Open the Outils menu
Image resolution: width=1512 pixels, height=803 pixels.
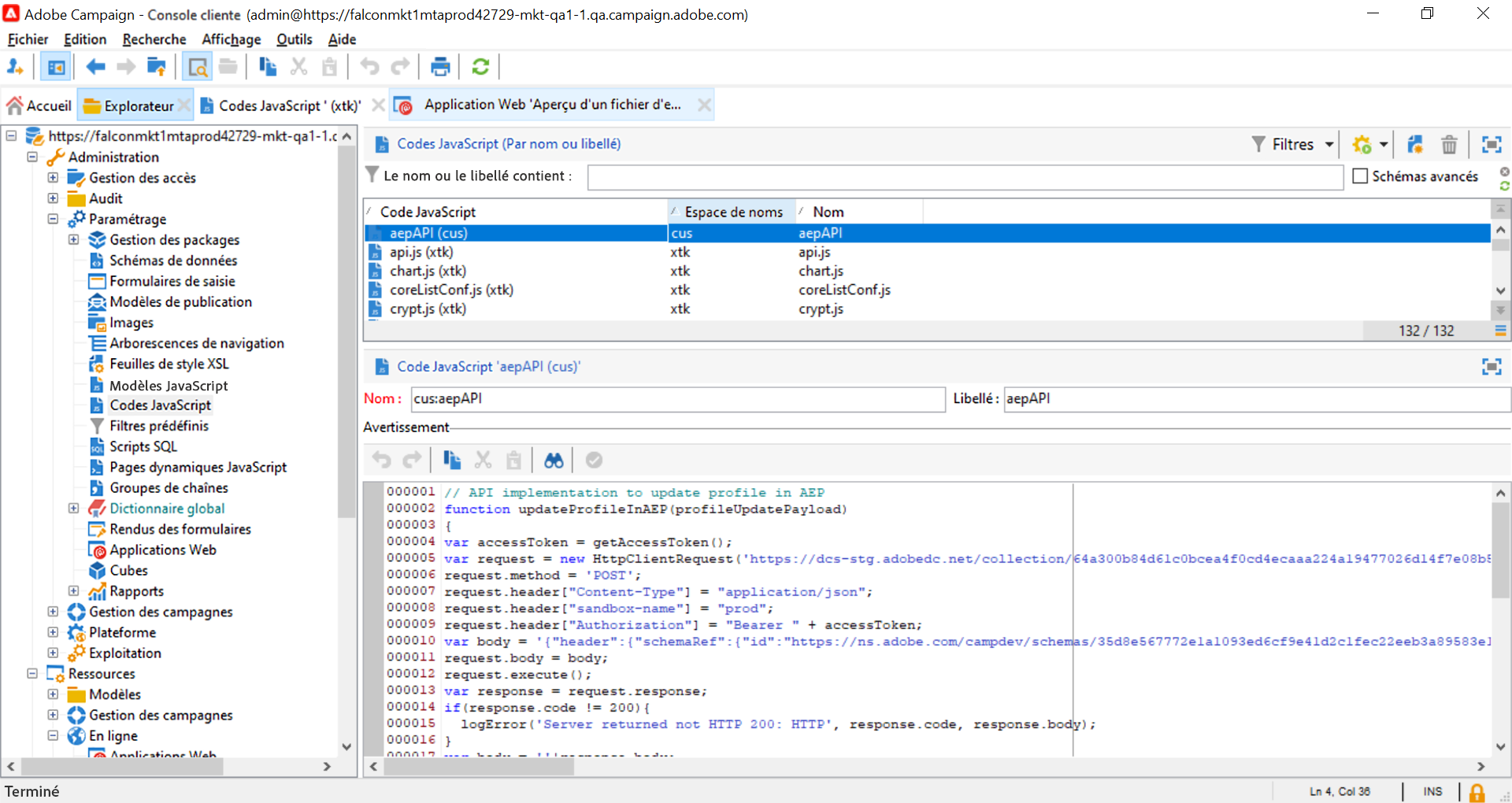(294, 39)
